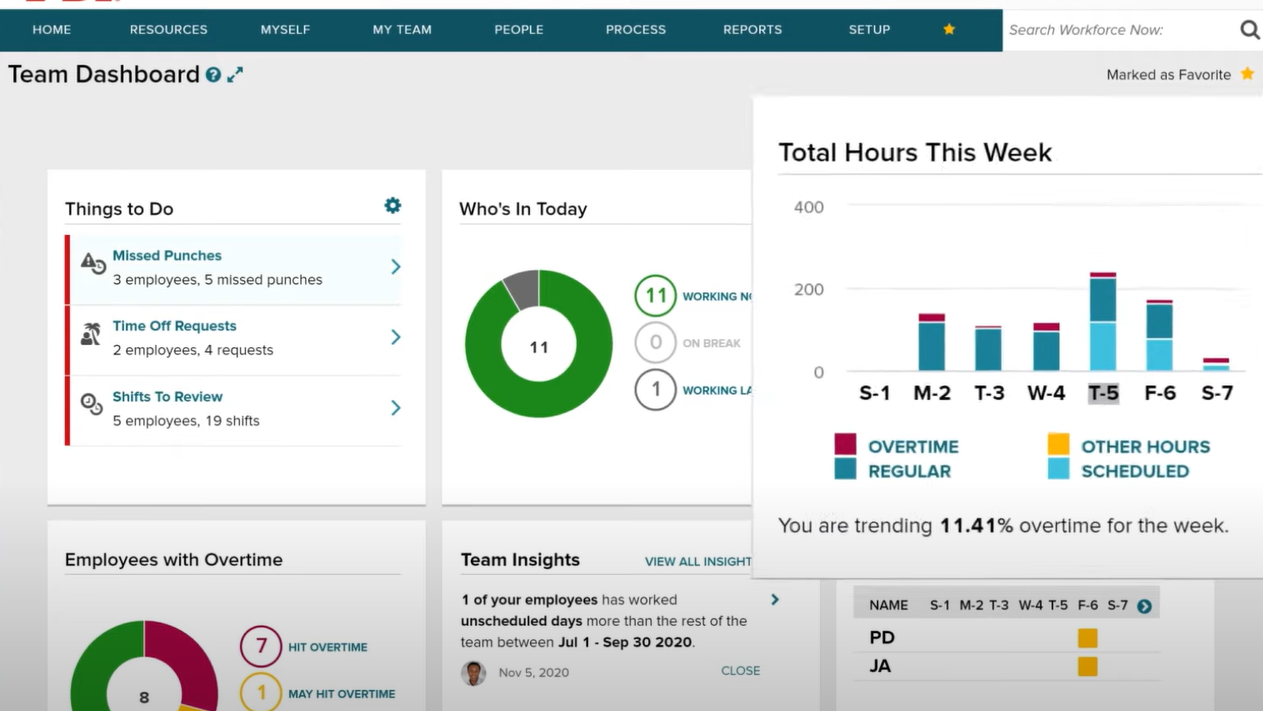Viewport: 1263px width, 711px height.
Task: Switch to the My Team menu
Action: click(401, 30)
